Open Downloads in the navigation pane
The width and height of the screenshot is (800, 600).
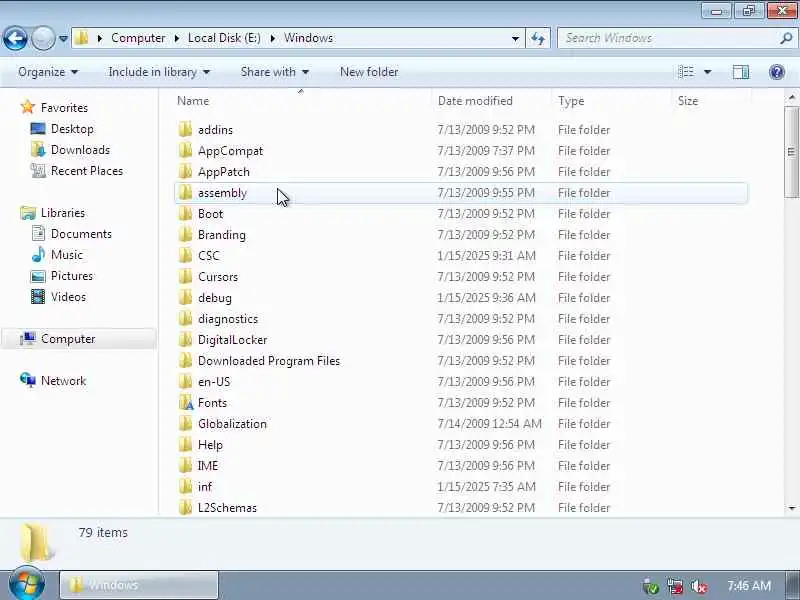pos(80,150)
